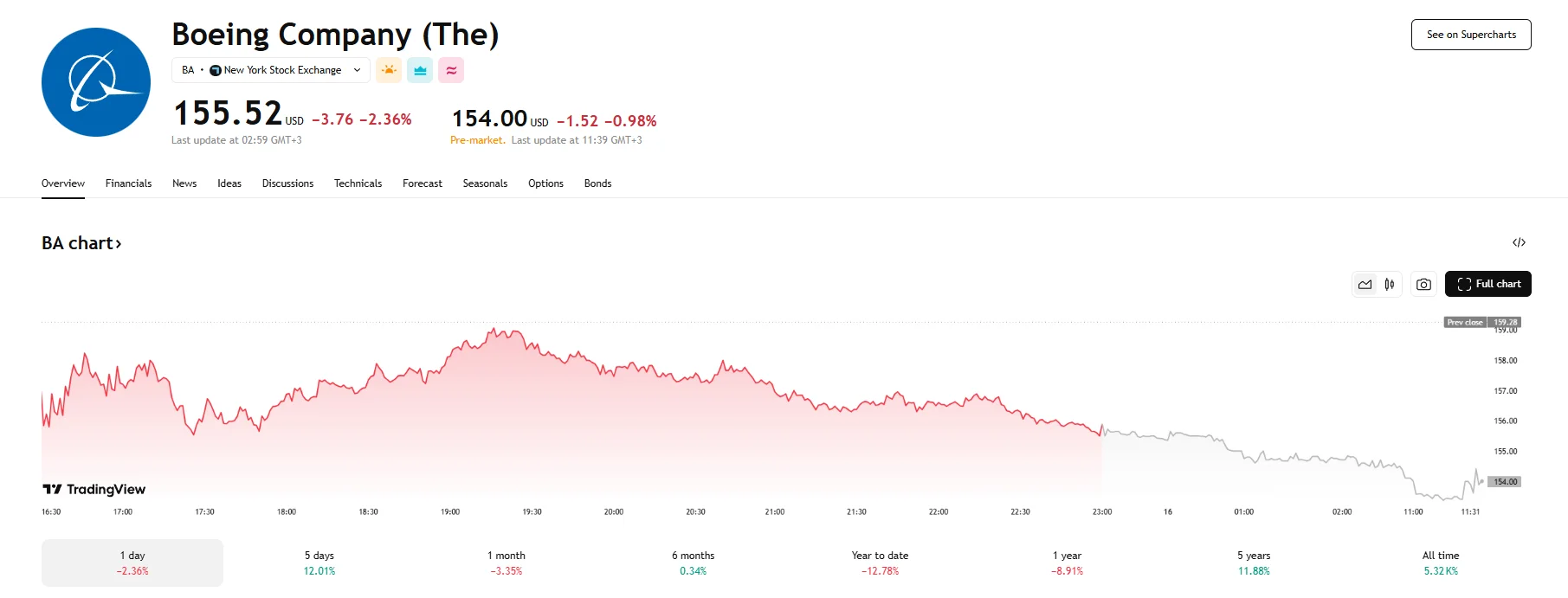
Task: Open the embed code icon
Action: pos(1519,242)
